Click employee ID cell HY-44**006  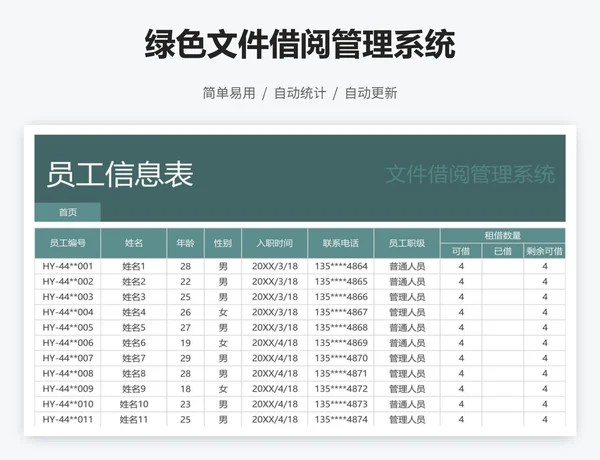(x=68, y=343)
